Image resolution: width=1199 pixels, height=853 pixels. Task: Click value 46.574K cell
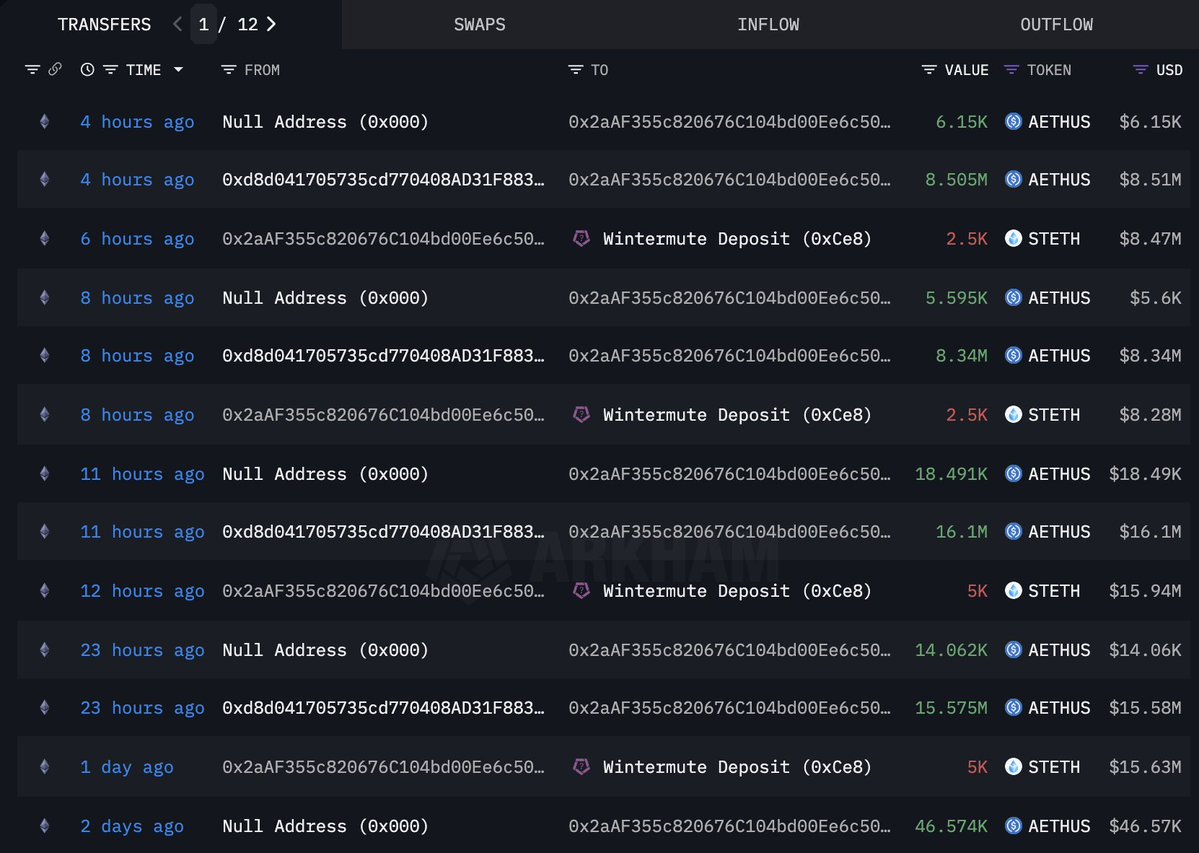point(951,826)
